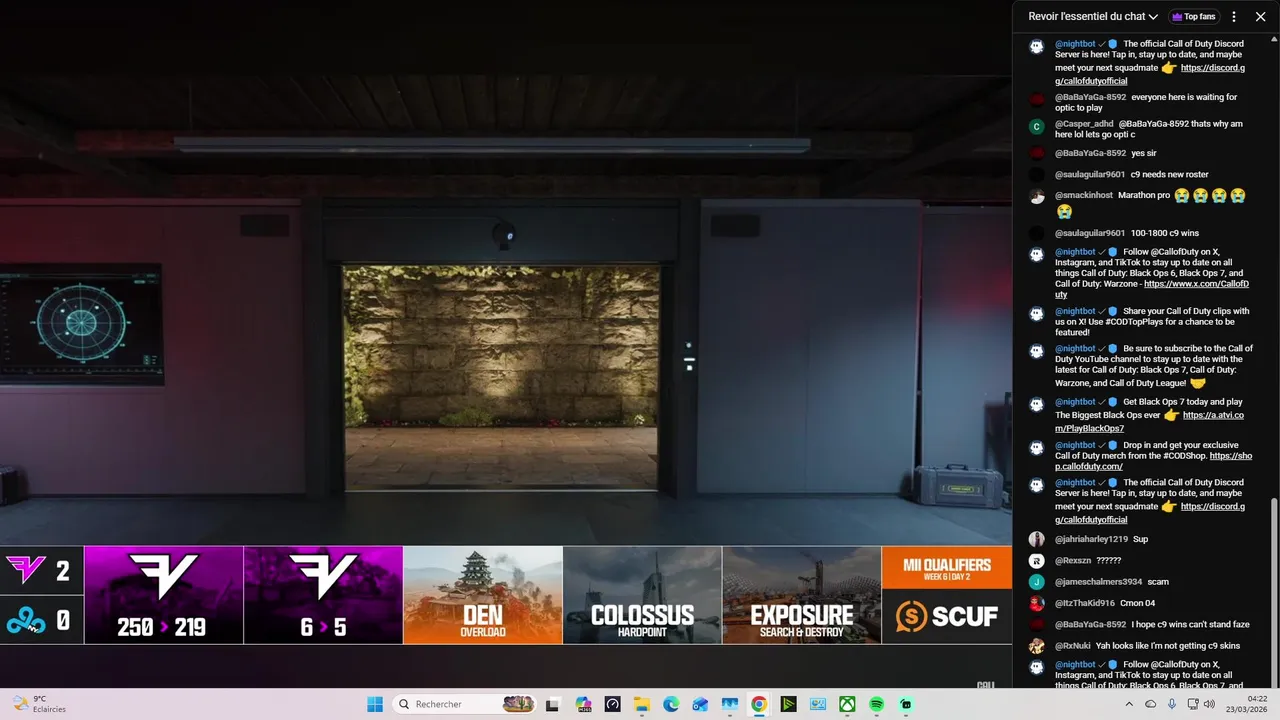The image size is (1280, 720).
Task: Click smackinhost's profile avatar
Action: point(1037,196)
